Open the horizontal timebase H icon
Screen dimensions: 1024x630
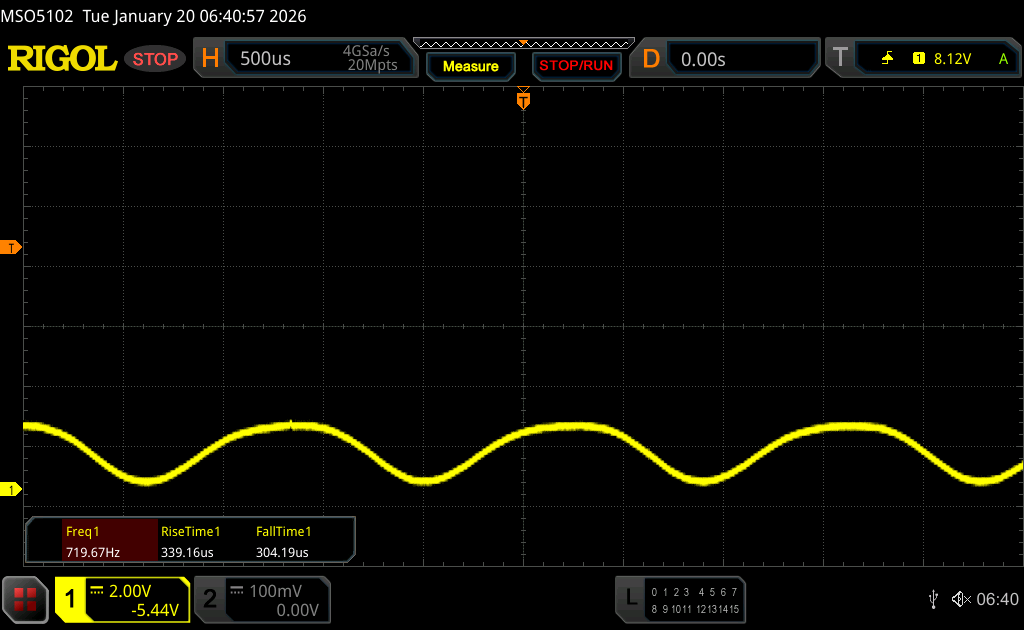[x=210, y=59]
